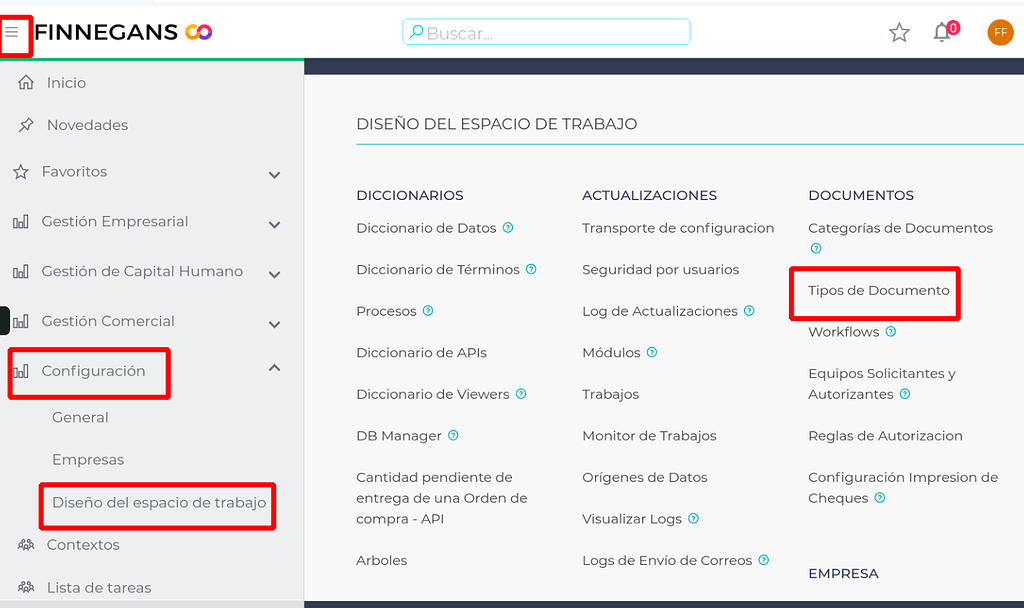Collapse the Configuración section

pos(274,367)
